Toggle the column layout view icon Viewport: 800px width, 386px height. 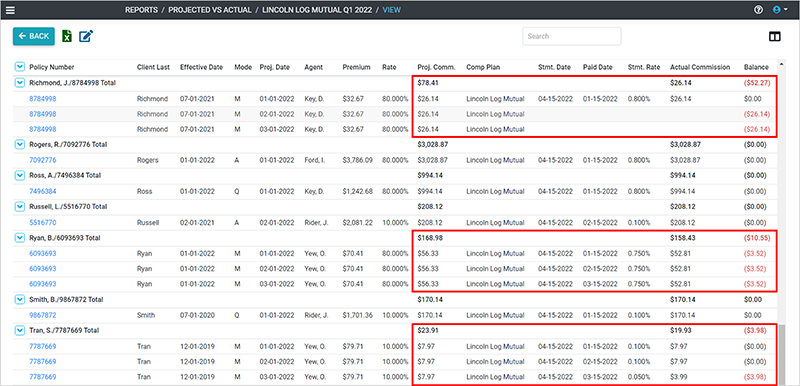[774, 37]
